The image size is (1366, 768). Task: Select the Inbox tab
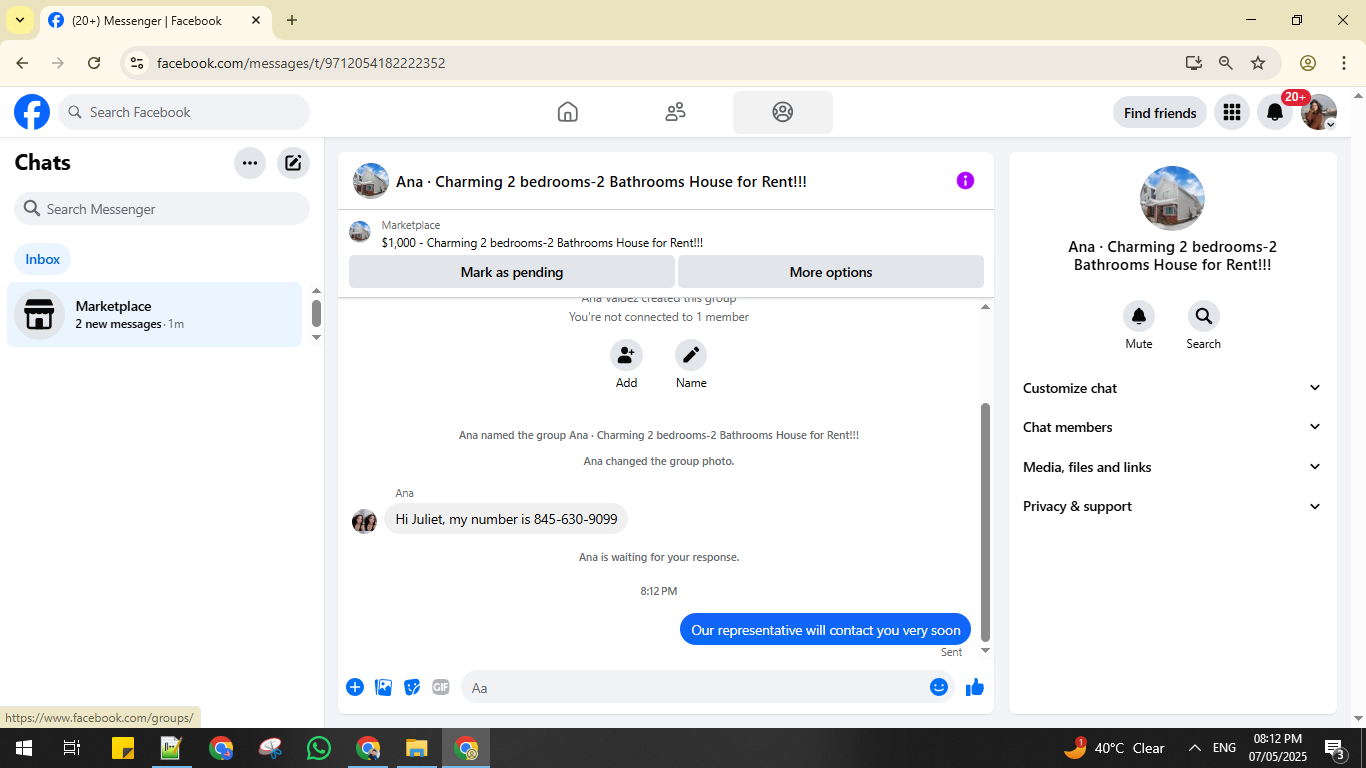(x=43, y=259)
